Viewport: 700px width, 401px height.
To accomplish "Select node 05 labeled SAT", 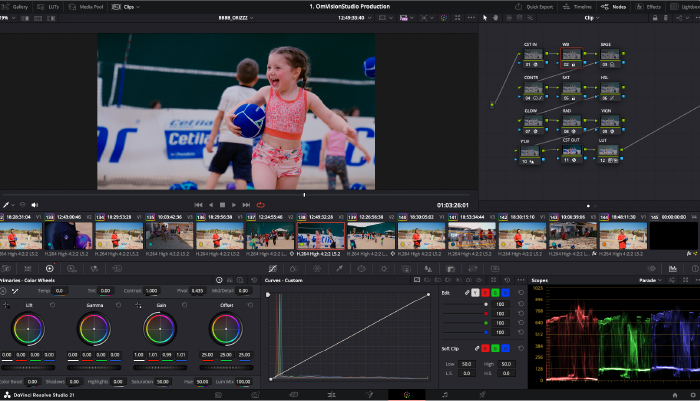I will [x=571, y=90].
